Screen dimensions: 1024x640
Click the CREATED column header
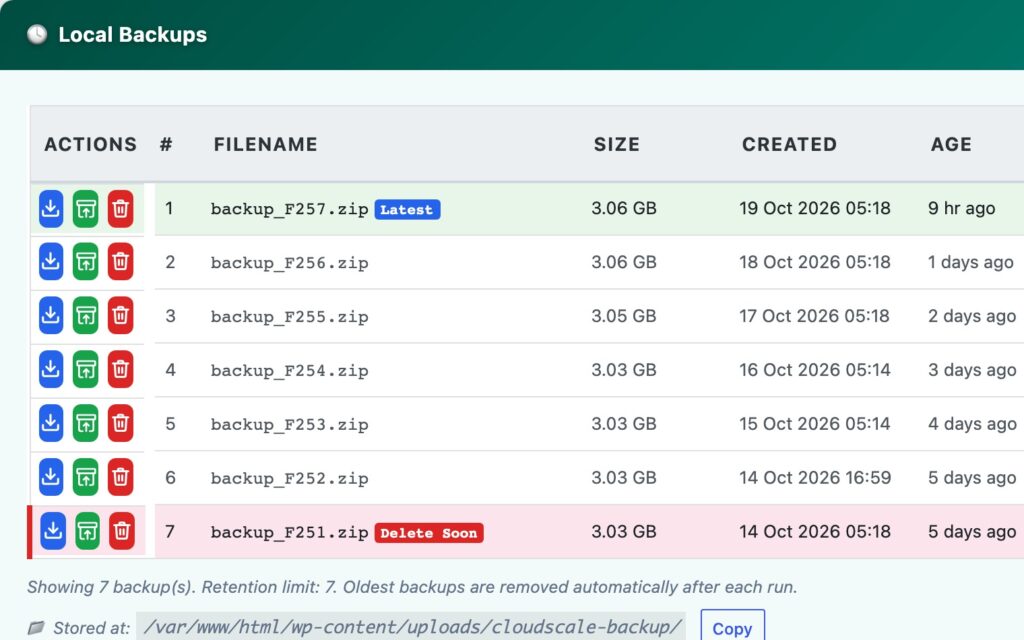(789, 144)
